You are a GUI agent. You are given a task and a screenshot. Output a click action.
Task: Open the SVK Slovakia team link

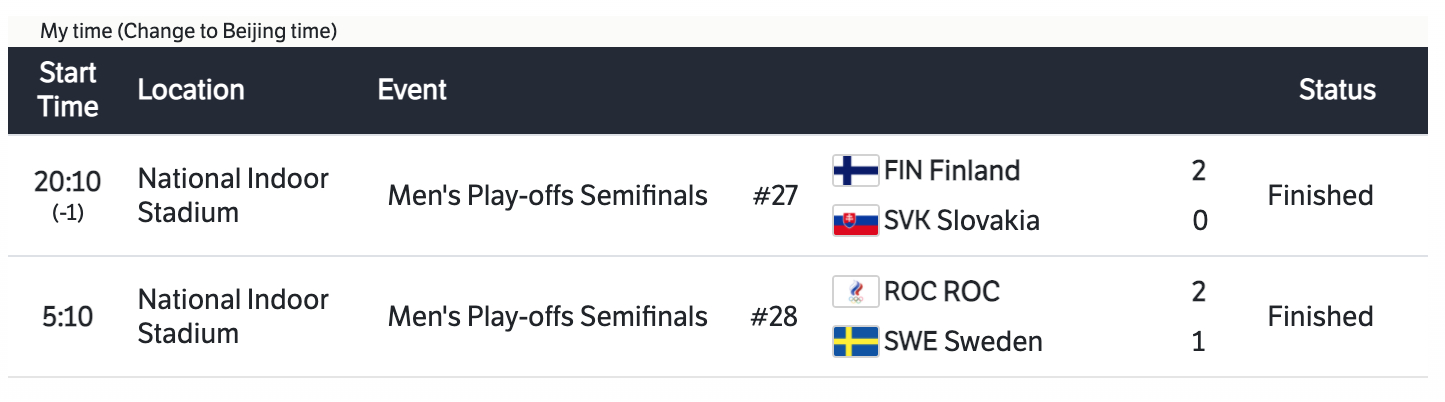pos(961,220)
